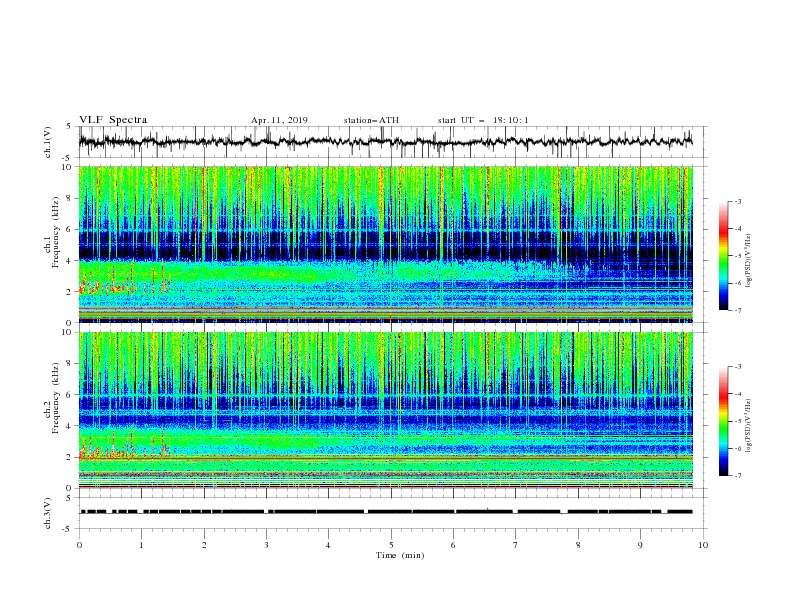Click the '8' kHz tick of ch.2 spectrogram
The height and width of the screenshot is (612, 792).
pos(69,364)
